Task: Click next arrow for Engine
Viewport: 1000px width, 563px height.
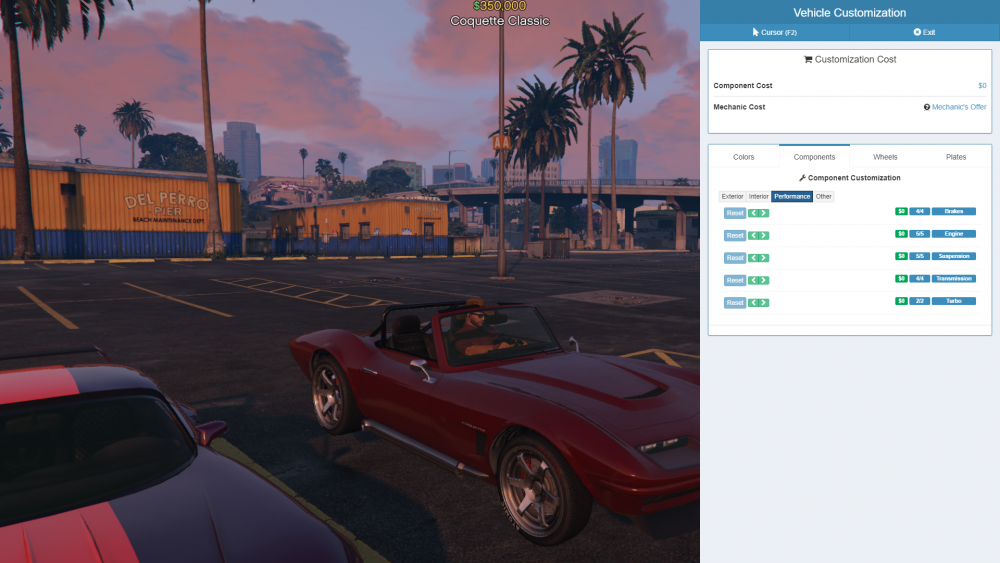Action: (763, 235)
